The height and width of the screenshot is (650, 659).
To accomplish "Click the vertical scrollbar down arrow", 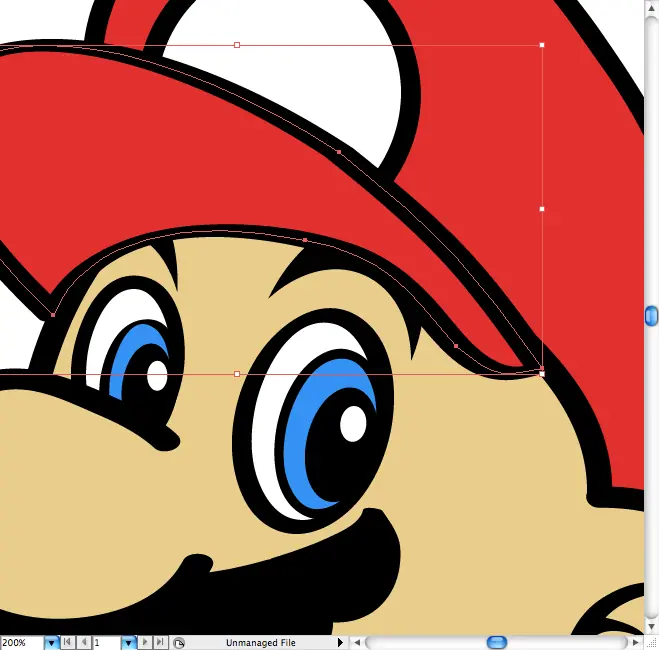I will 651,627.
